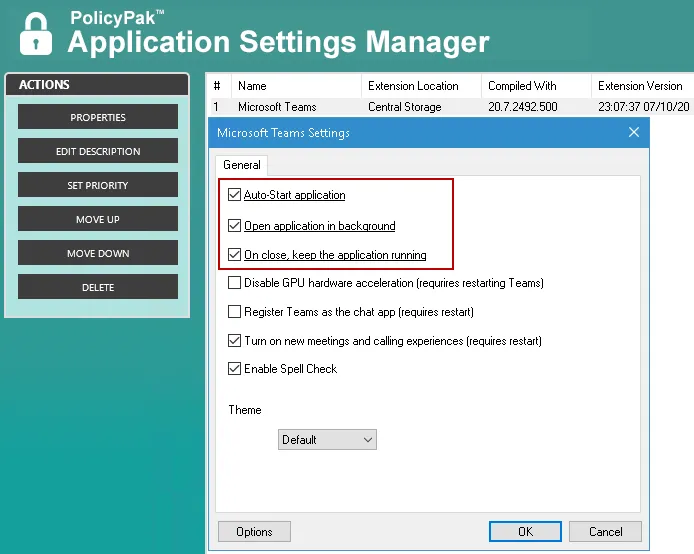This screenshot has width=694, height=554.
Task: Disable the Enable Spell Check checkbox
Action: click(235, 369)
